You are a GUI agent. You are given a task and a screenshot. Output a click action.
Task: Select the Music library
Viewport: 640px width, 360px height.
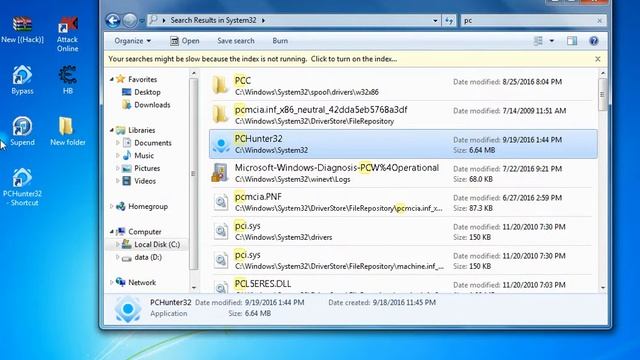click(144, 156)
